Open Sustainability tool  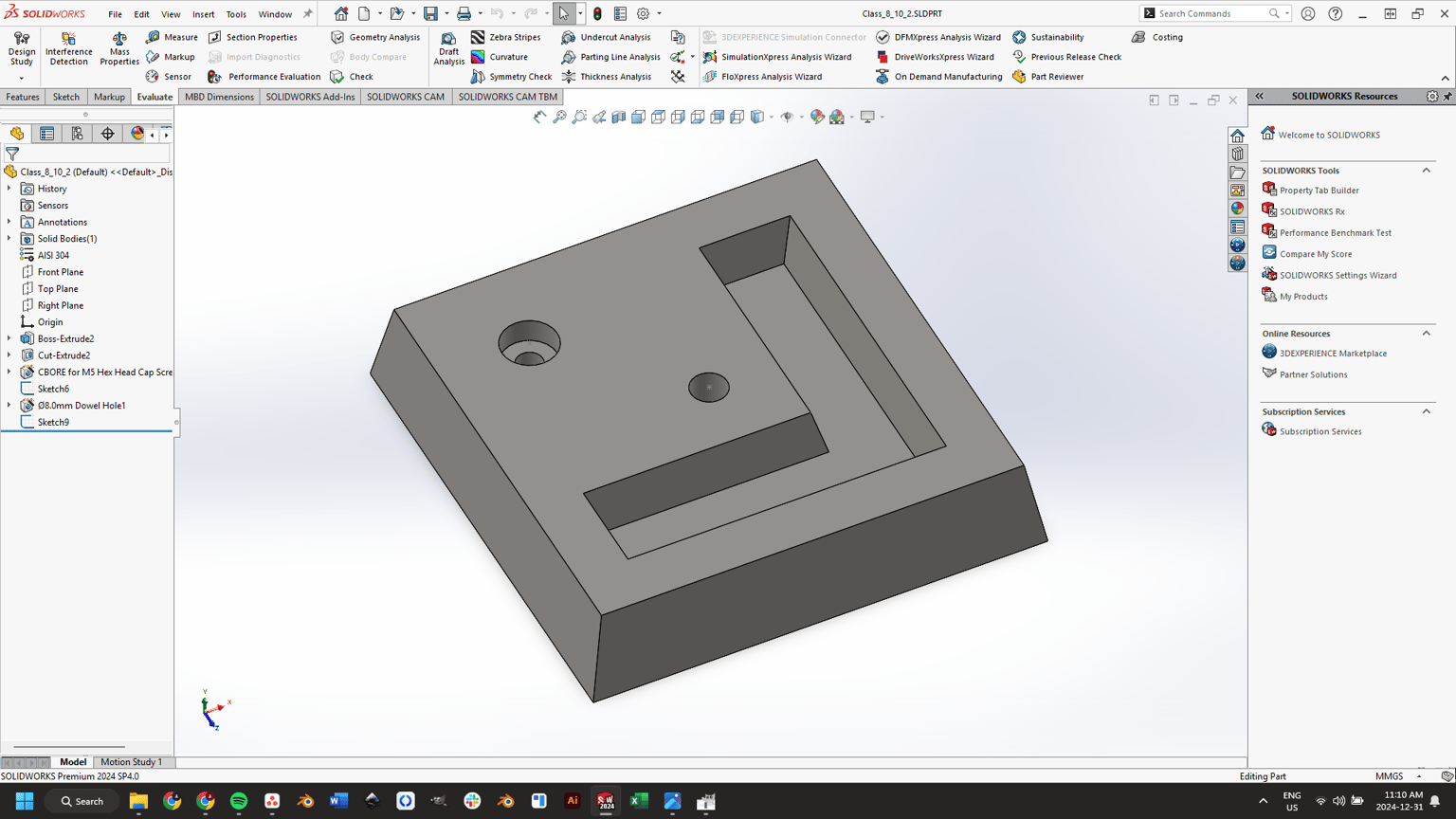(x=1047, y=37)
